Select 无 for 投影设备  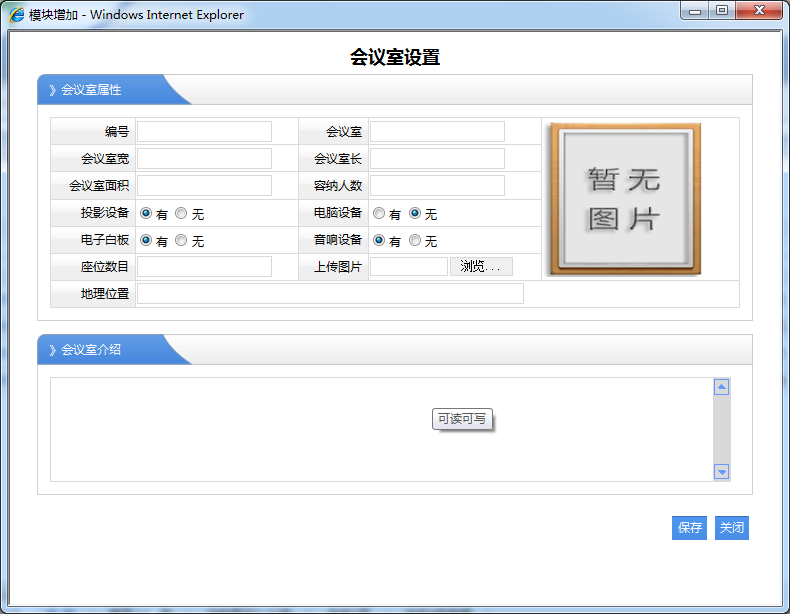pyautogui.click(x=181, y=213)
